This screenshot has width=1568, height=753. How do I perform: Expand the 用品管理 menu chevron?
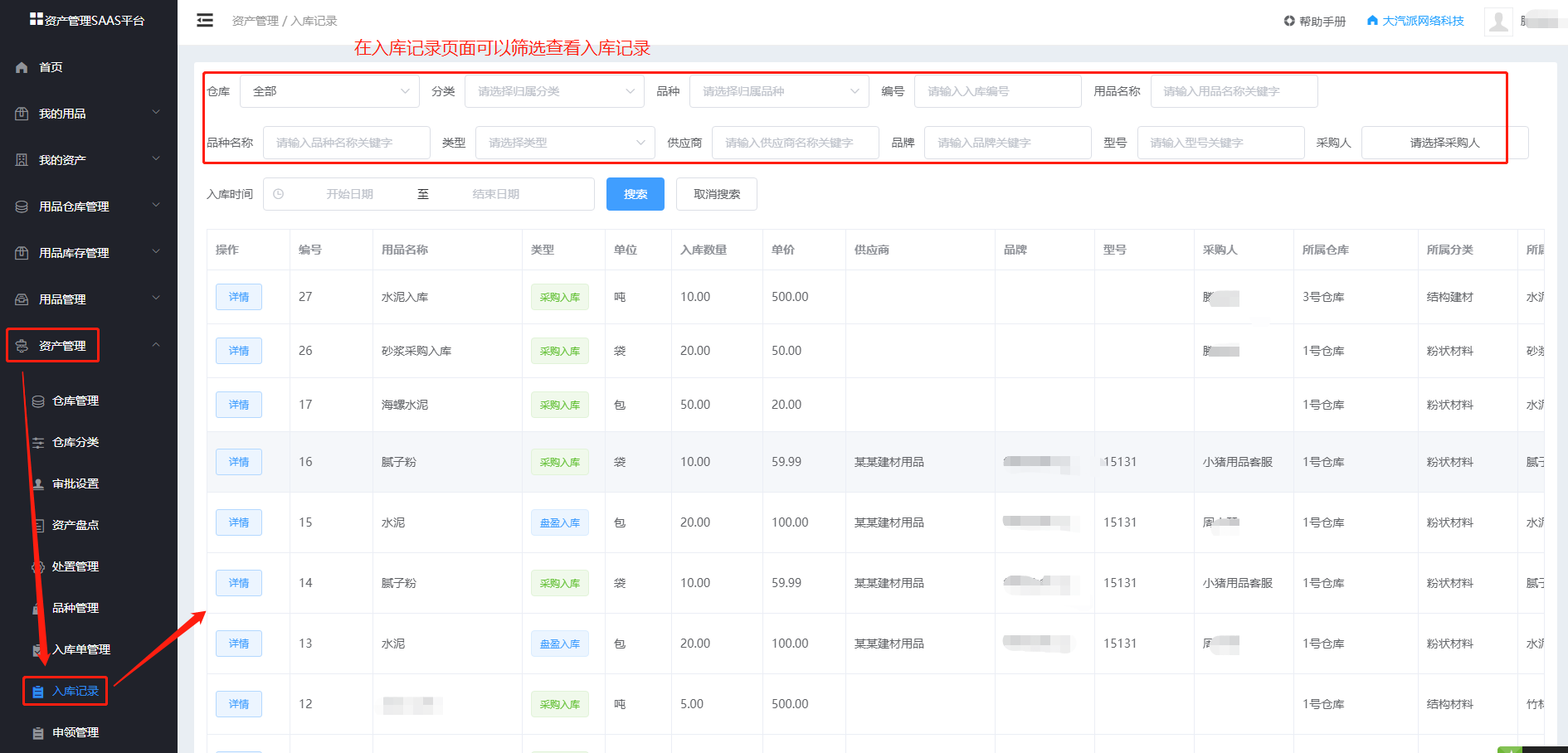click(156, 299)
